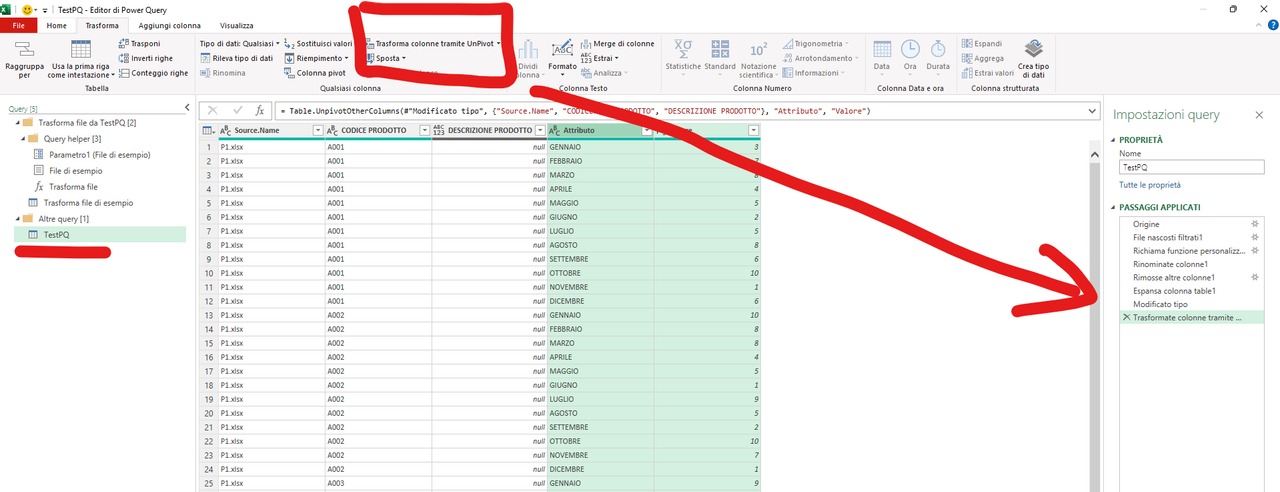
Task: Click Crea tipo di dati
Action: tap(1033, 60)
